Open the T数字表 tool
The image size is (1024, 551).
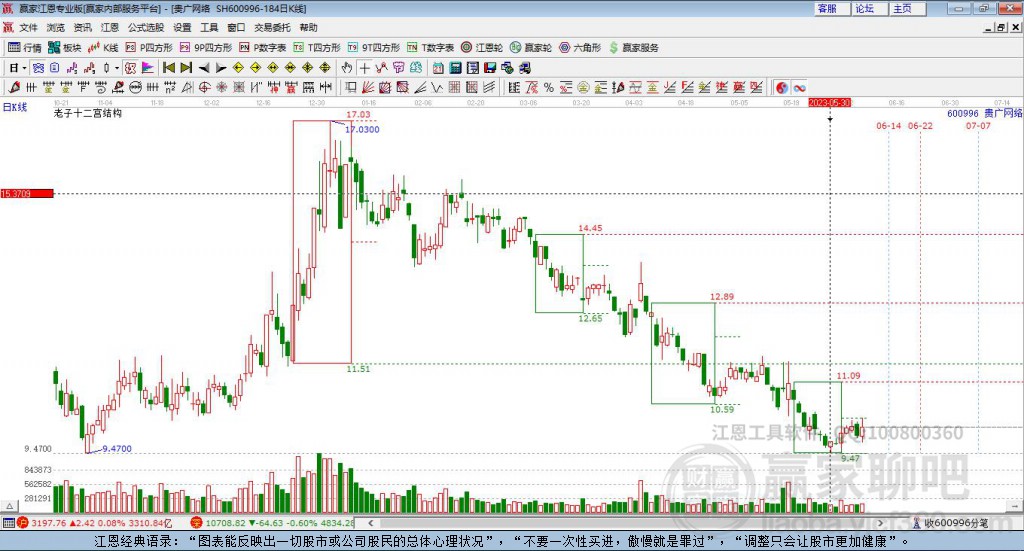[430, 48]
